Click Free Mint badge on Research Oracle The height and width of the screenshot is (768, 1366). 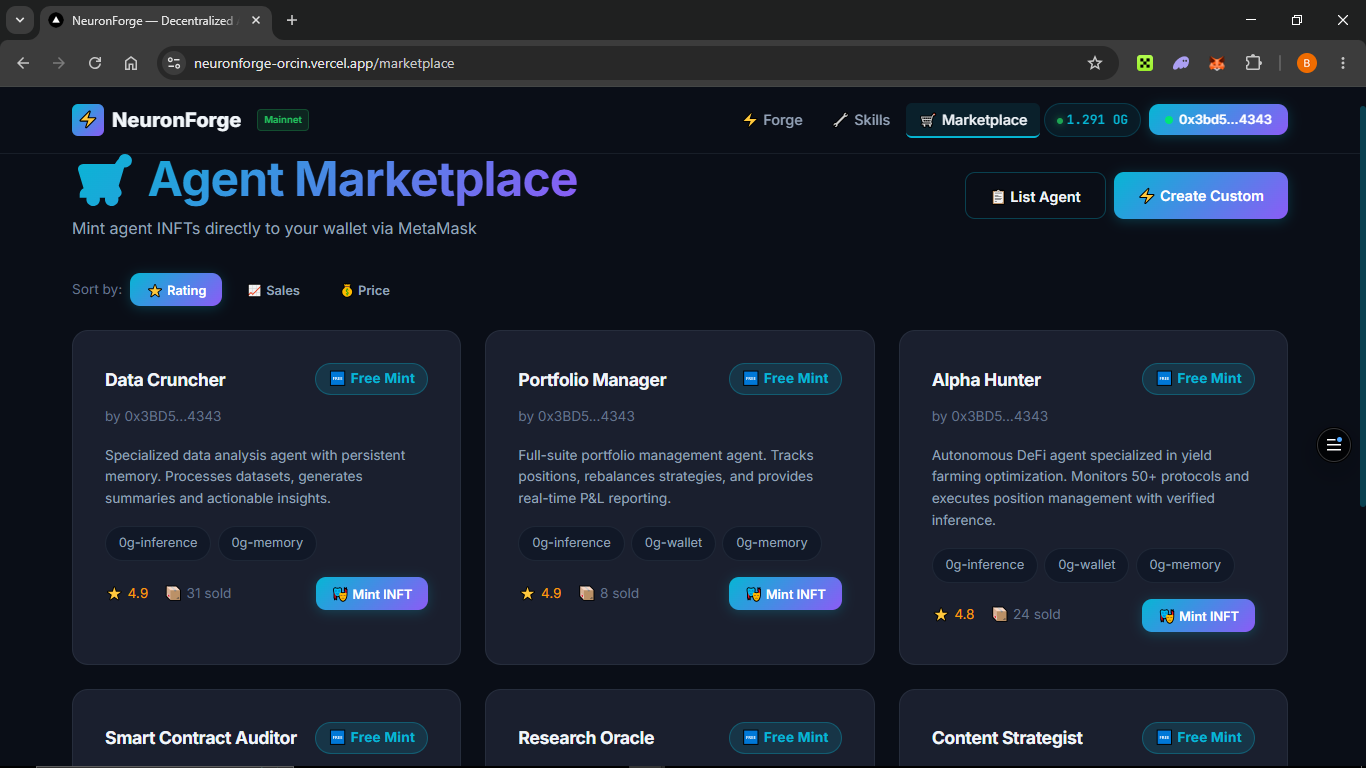tap(785, 738)
